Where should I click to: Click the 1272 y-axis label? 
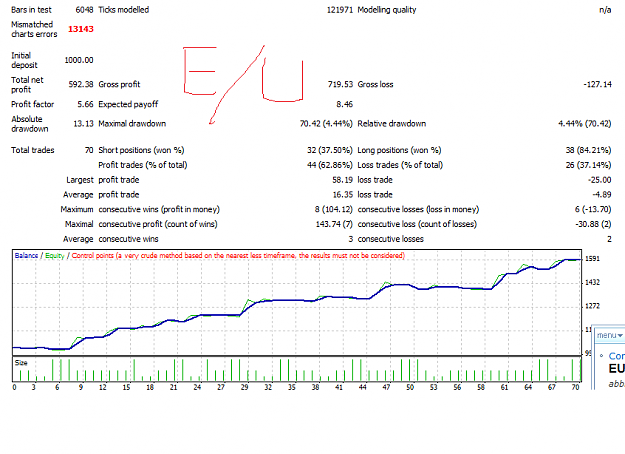(x=592, y=306)
